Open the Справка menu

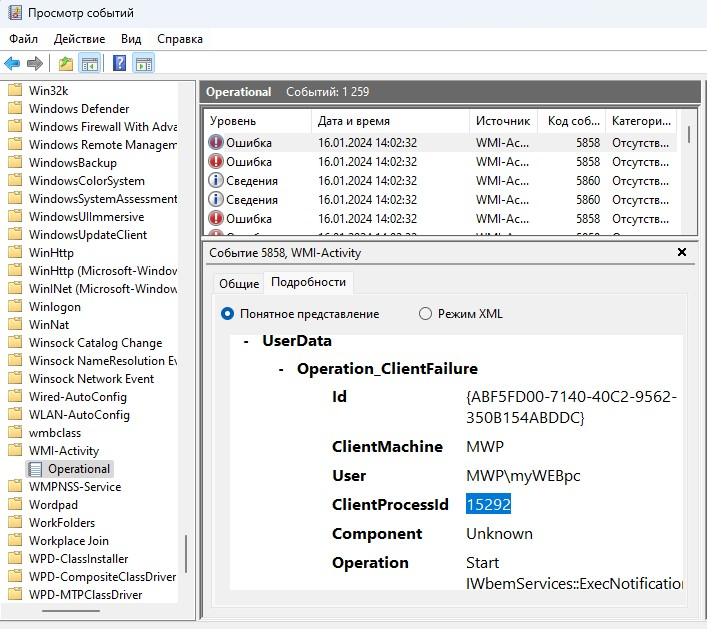click(180, 39)
